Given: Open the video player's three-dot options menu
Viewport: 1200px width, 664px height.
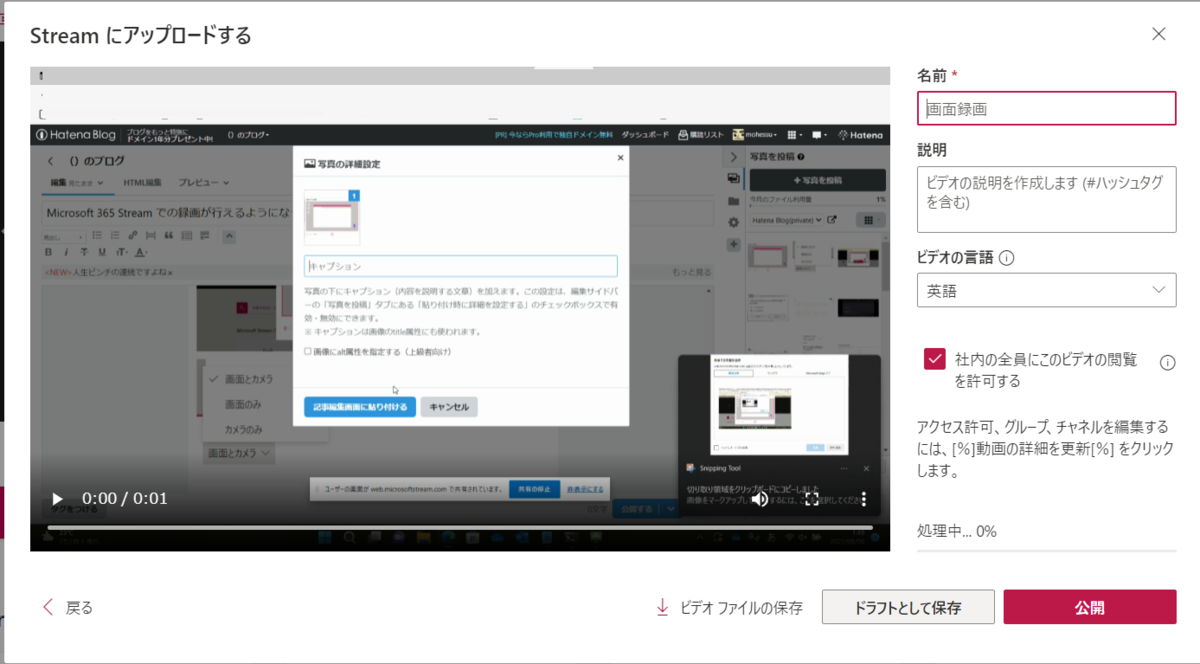Looking at the screenshot, I should pos(863,500).
